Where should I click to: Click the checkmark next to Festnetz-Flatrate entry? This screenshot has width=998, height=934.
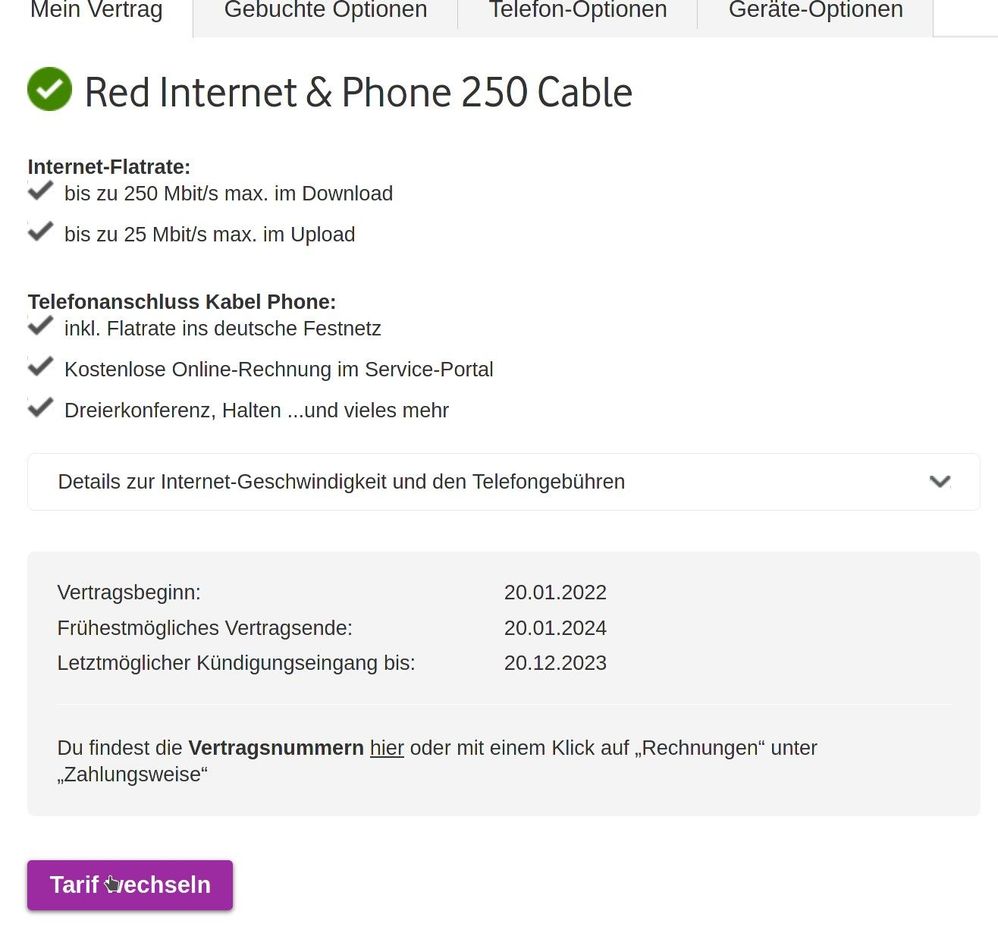click(40, 325)
